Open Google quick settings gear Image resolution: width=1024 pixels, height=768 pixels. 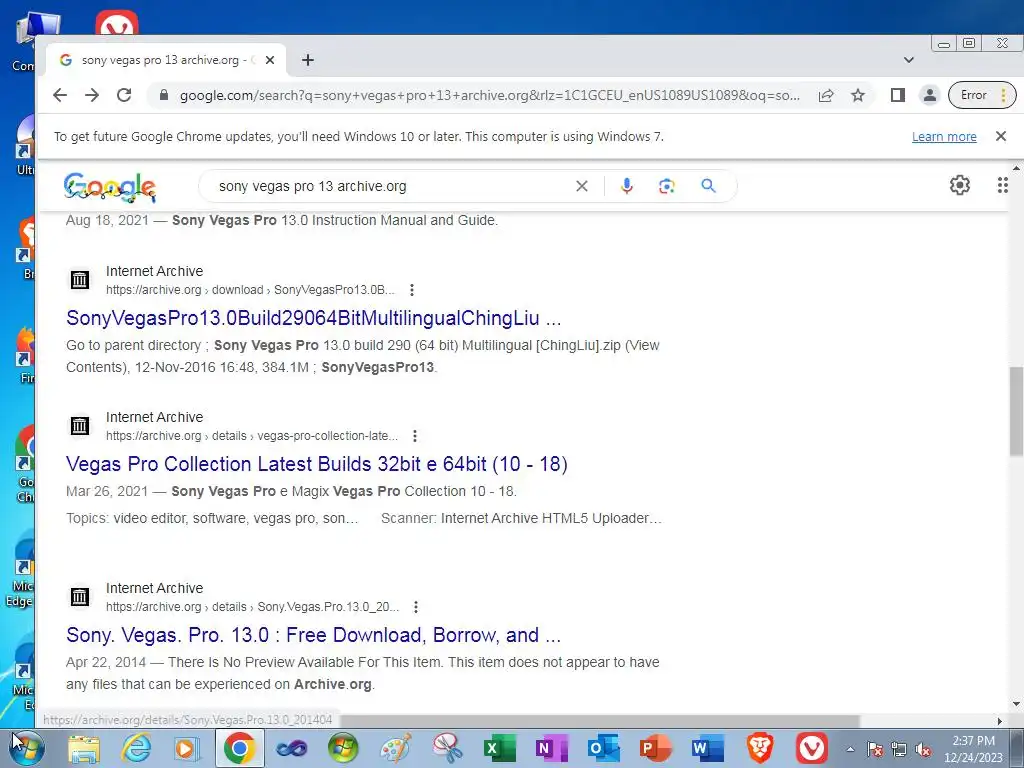coord(959,185)
